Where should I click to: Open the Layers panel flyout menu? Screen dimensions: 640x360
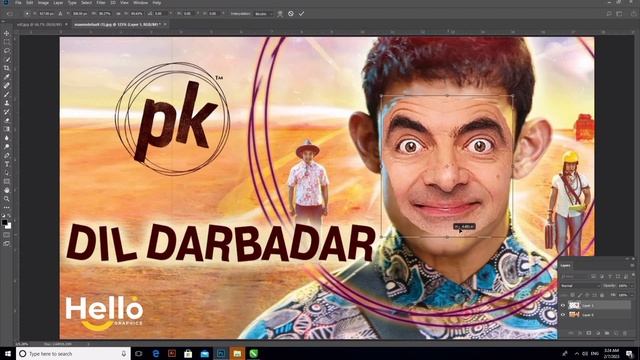coord(632,265)
